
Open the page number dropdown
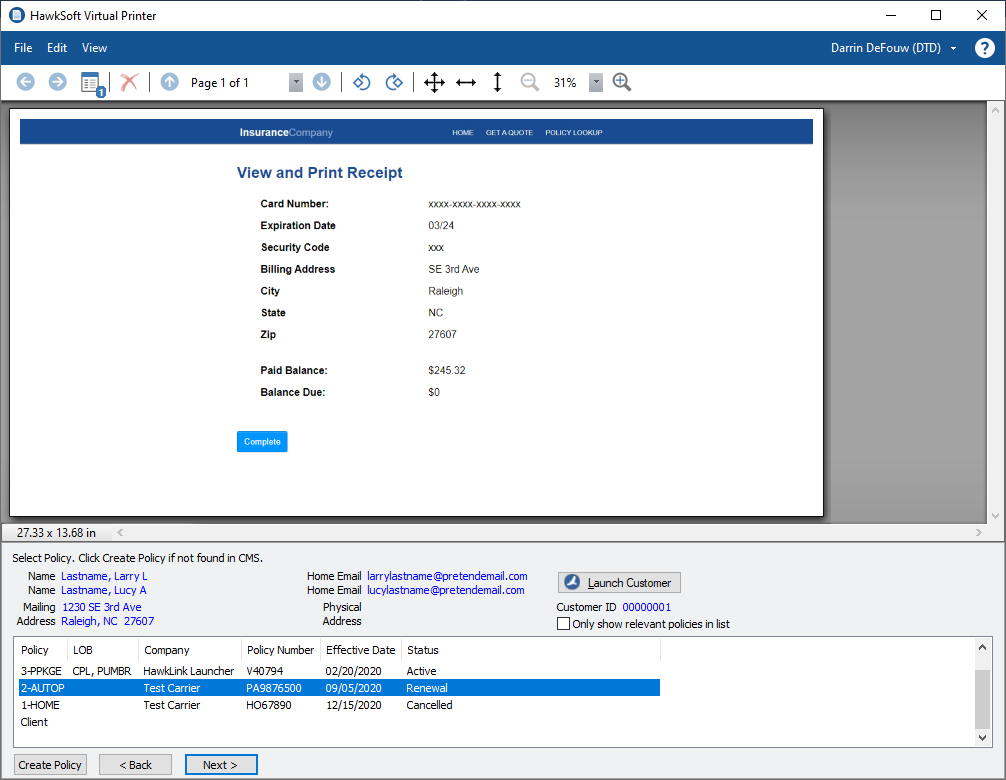(295, 82)
